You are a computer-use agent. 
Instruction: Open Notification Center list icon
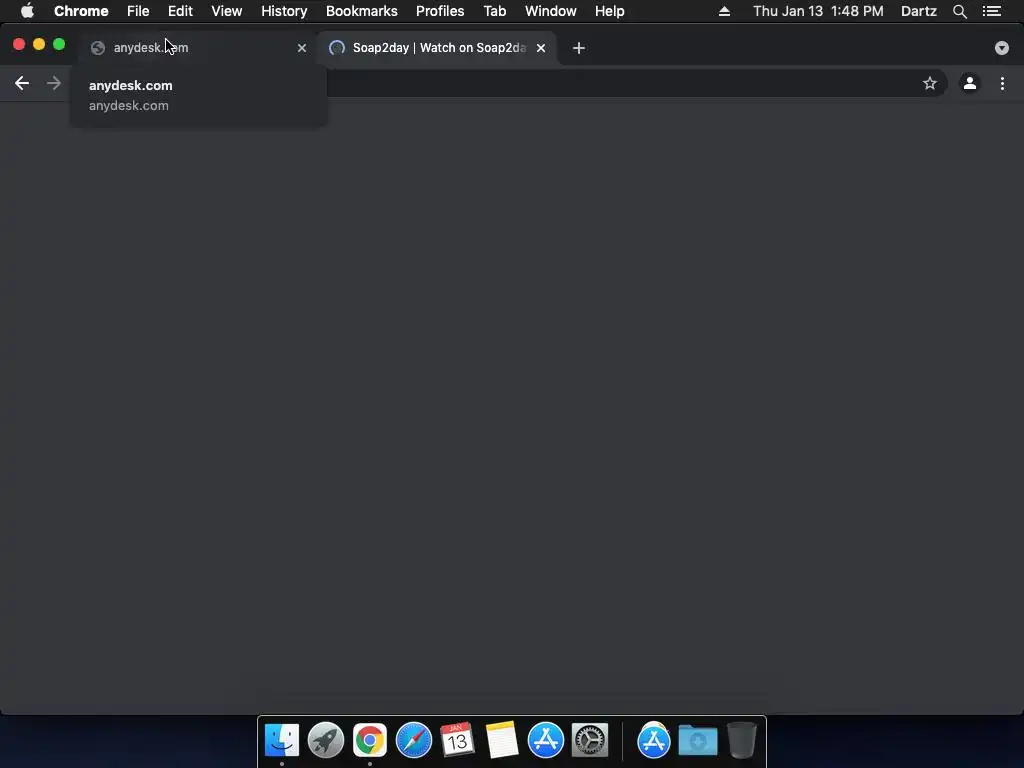coord(992,11)
